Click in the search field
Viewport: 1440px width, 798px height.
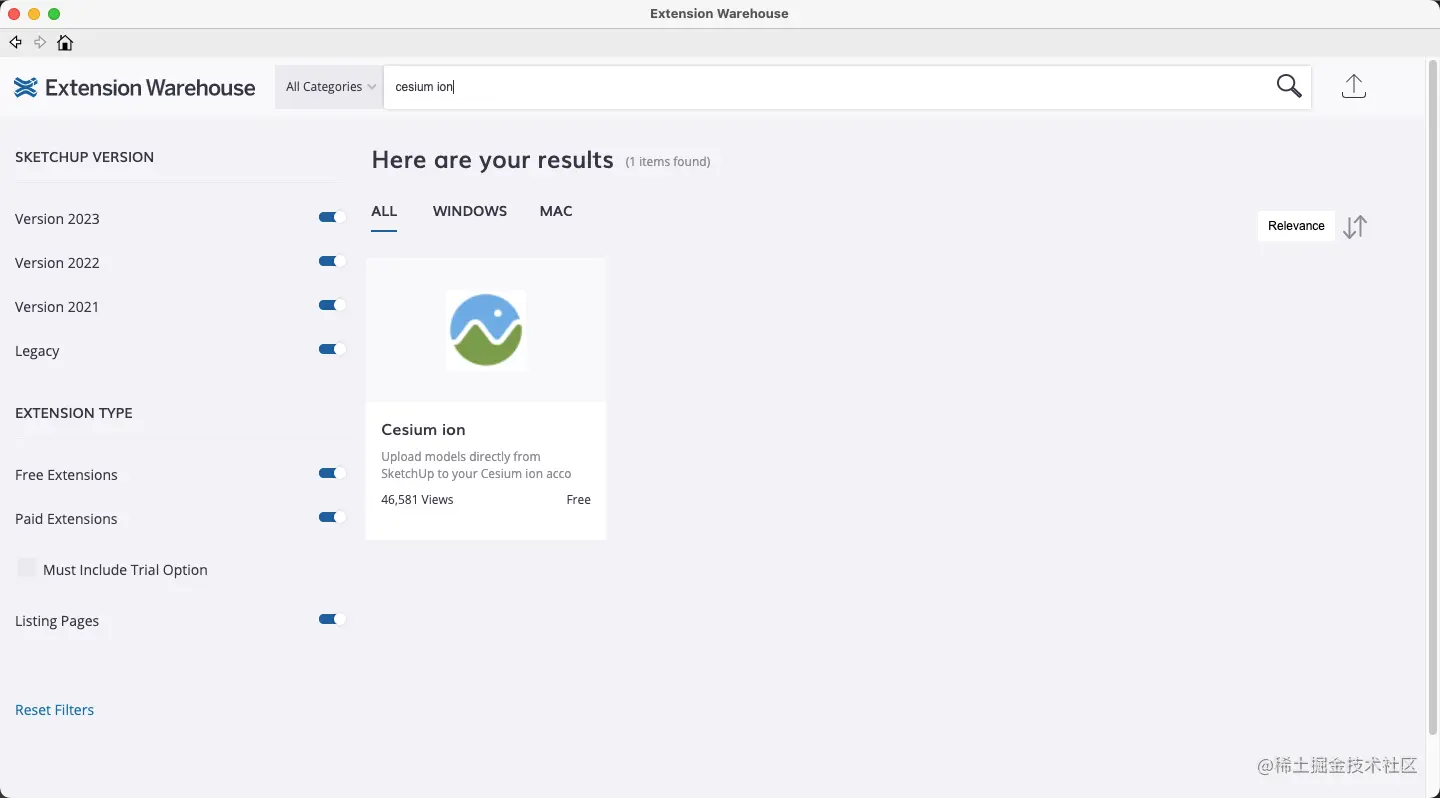pos(830,87)
